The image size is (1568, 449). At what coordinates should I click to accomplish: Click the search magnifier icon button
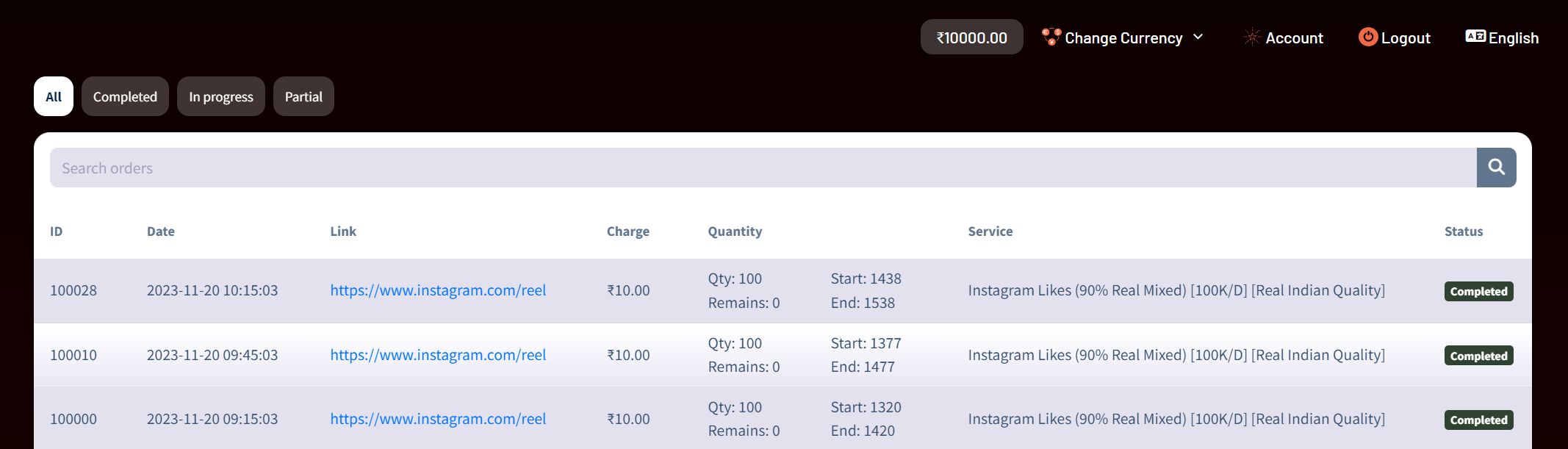coord(1496,168)
